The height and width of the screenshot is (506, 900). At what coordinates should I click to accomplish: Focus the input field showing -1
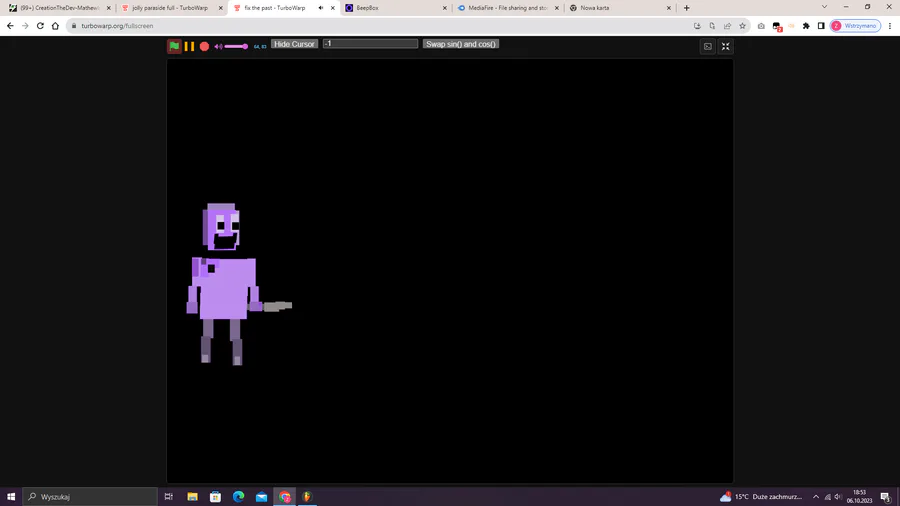click(x=370, y=44)
